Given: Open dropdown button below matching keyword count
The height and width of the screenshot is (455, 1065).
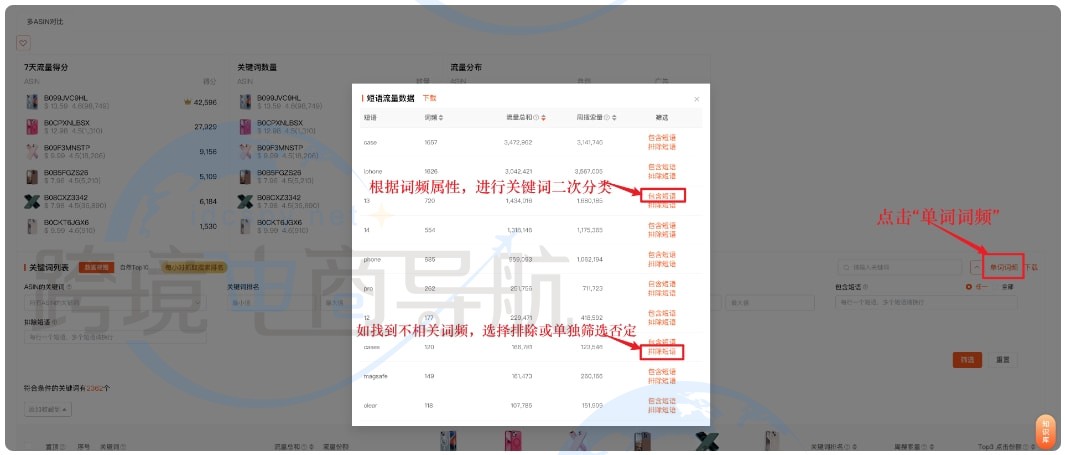Looking at the screenshot, I should point(48,410).
